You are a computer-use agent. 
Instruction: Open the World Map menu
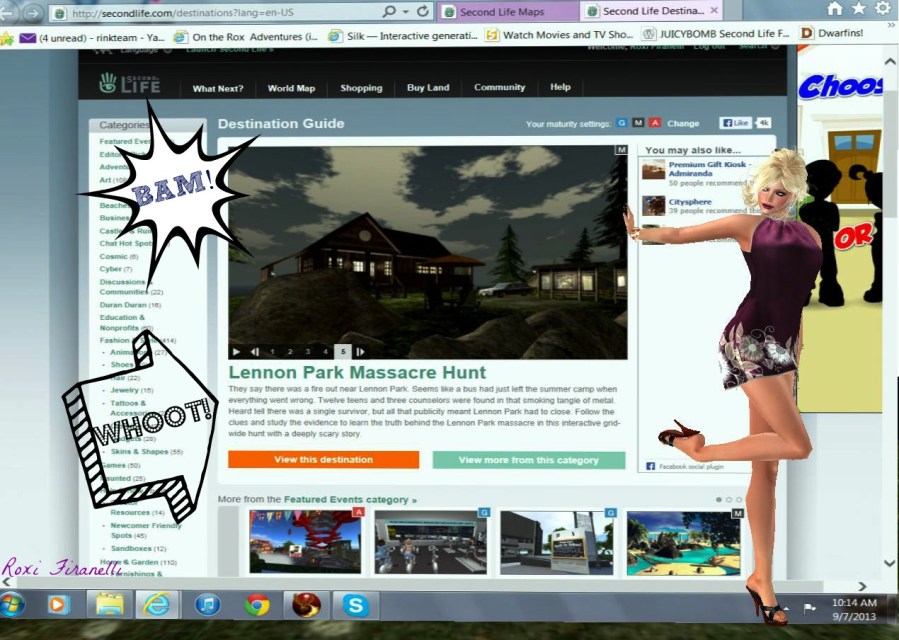(291, 88)
